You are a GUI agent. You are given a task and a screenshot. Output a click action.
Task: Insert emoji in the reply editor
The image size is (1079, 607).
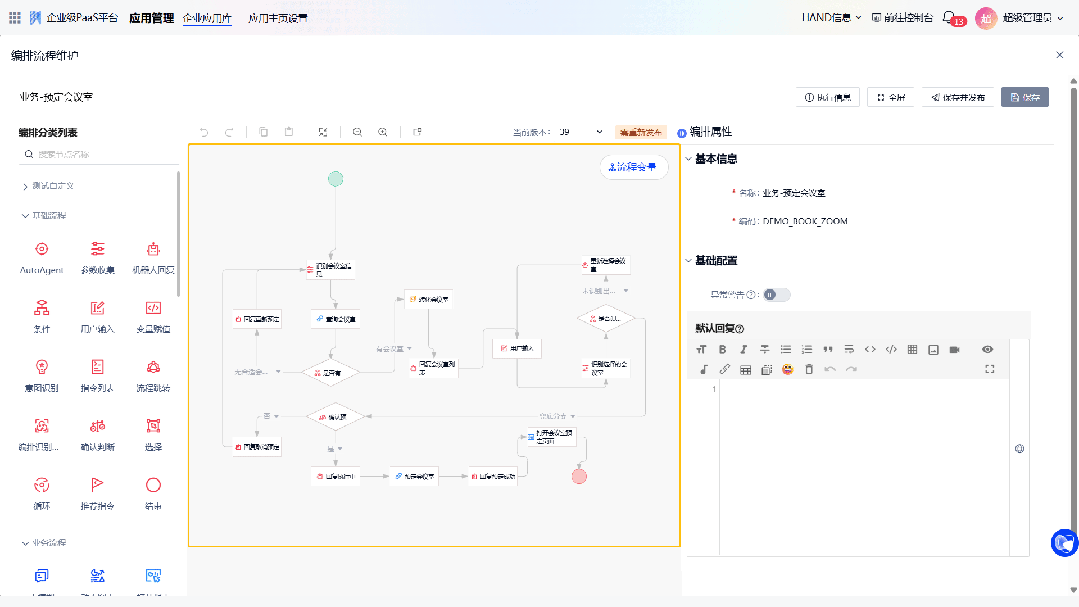(788, 369)
